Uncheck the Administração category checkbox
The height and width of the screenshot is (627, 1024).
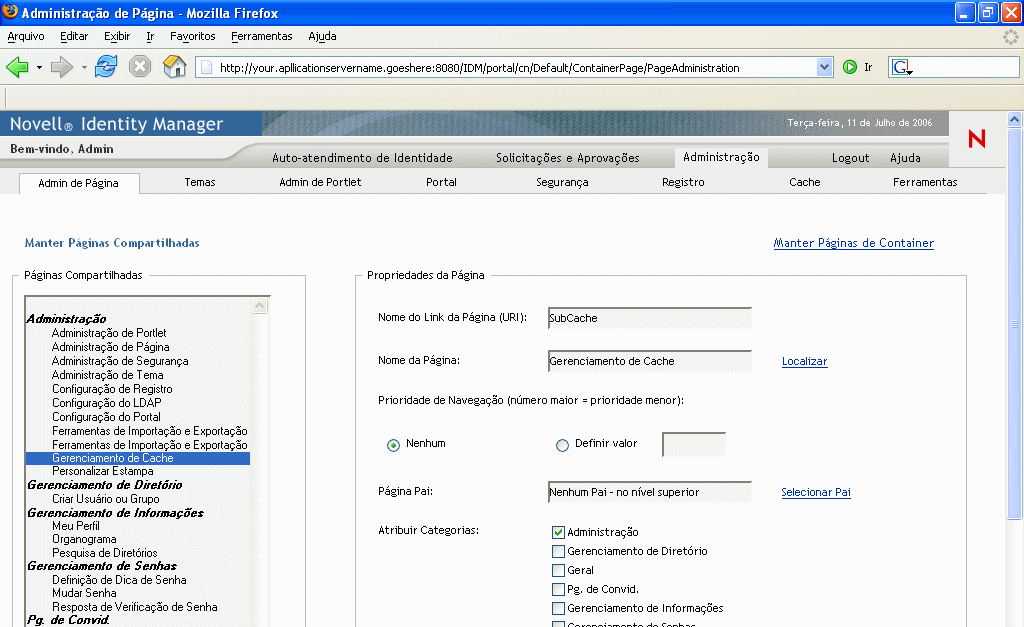[x=558, y=532]
